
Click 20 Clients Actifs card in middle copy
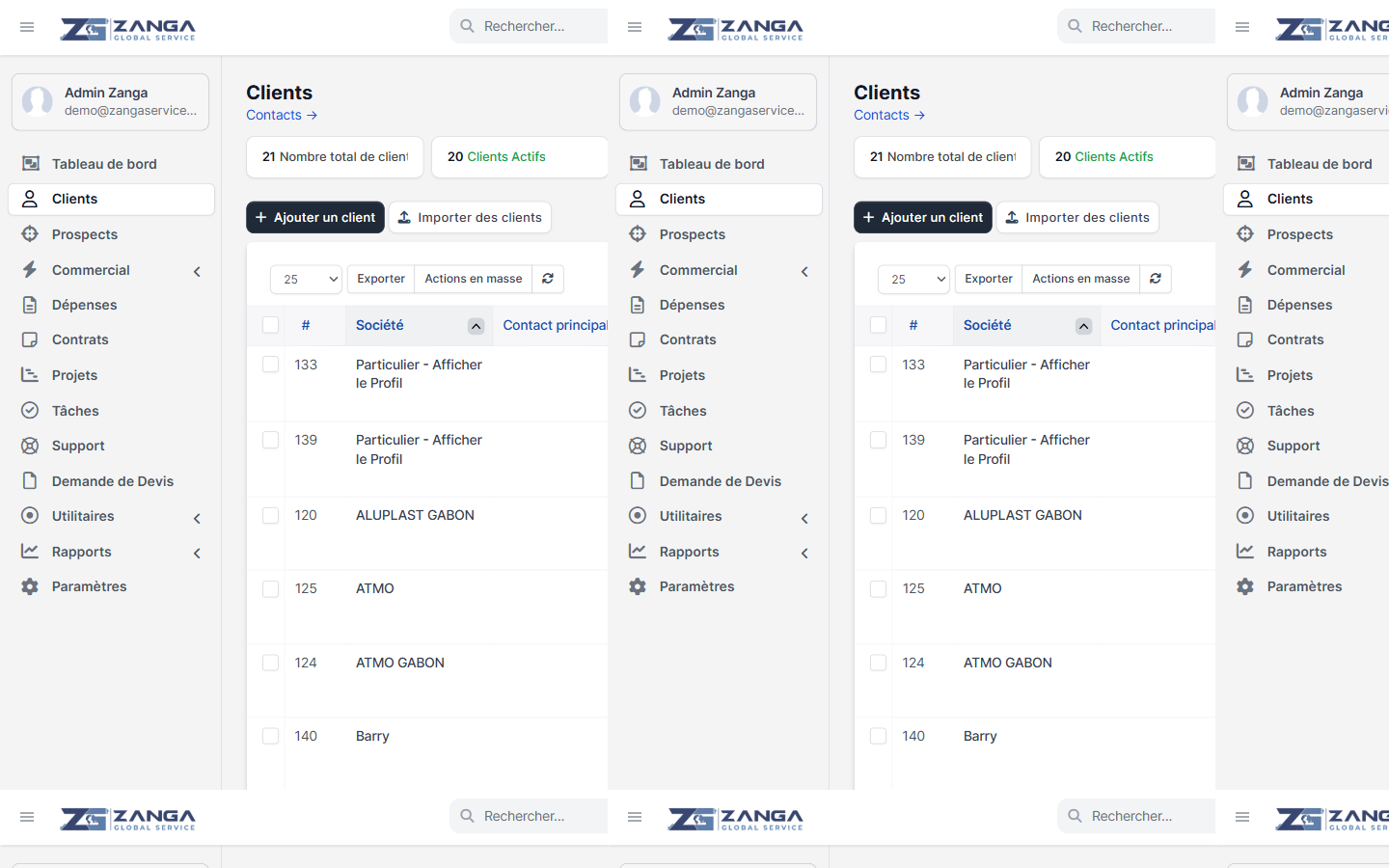click(1128, 157)
